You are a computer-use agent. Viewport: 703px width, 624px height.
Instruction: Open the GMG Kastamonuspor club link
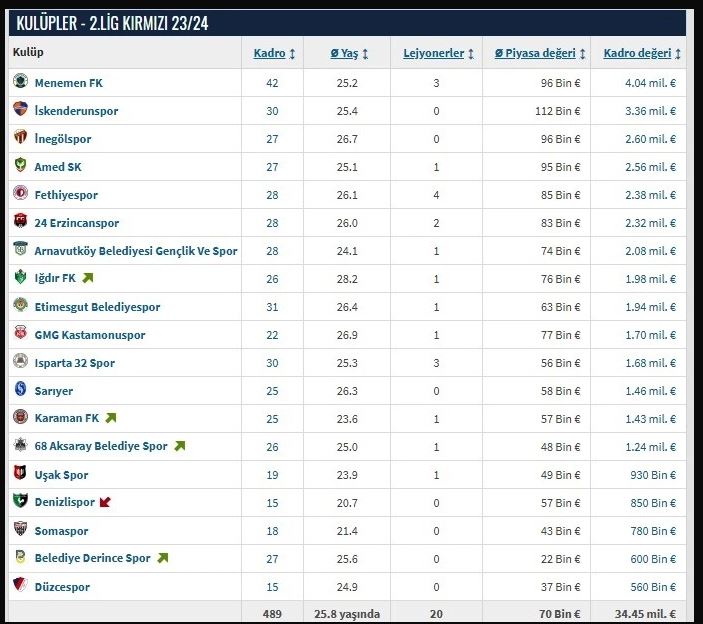(x=90, y=335)
